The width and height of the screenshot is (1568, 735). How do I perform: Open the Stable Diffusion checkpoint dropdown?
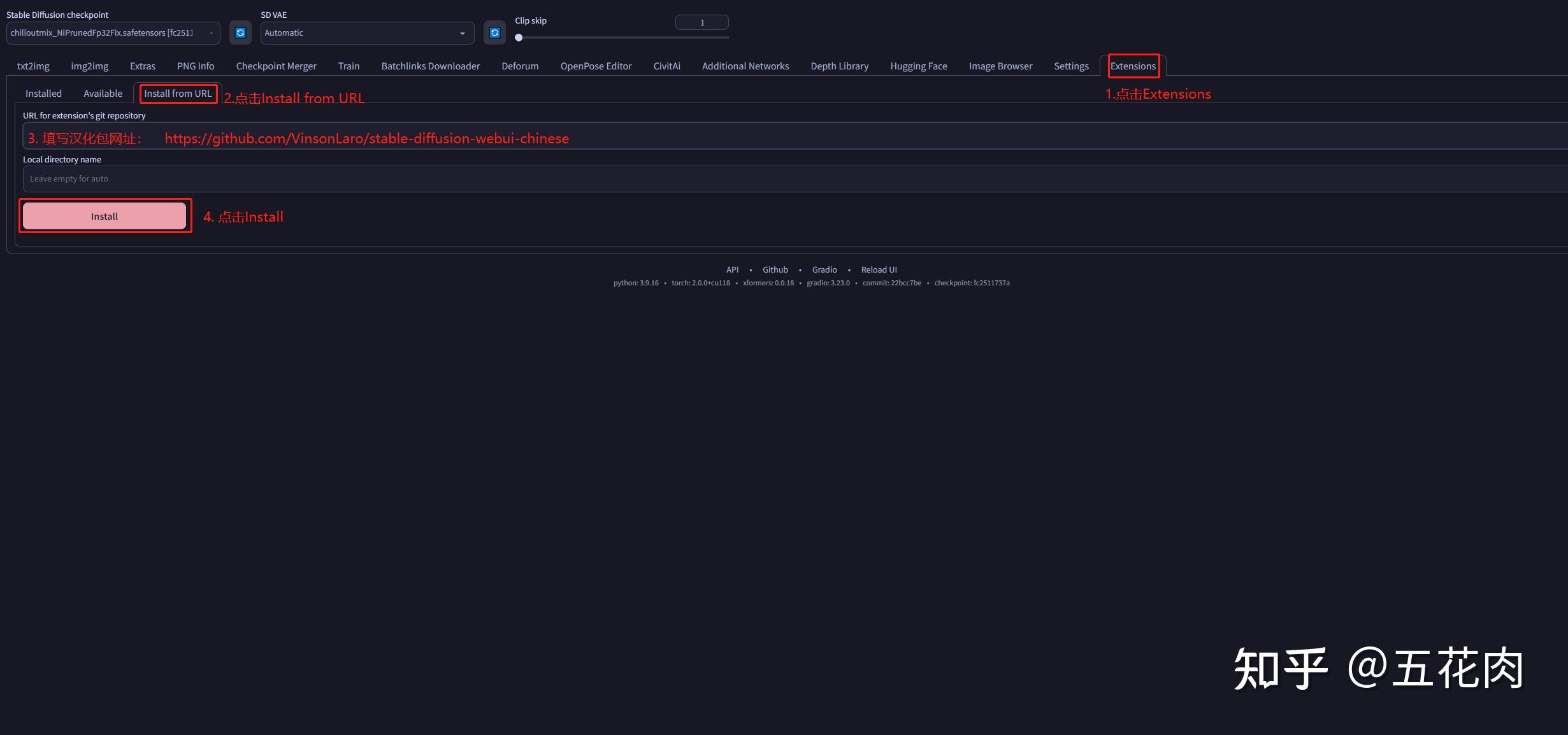(x=113, y=32)
